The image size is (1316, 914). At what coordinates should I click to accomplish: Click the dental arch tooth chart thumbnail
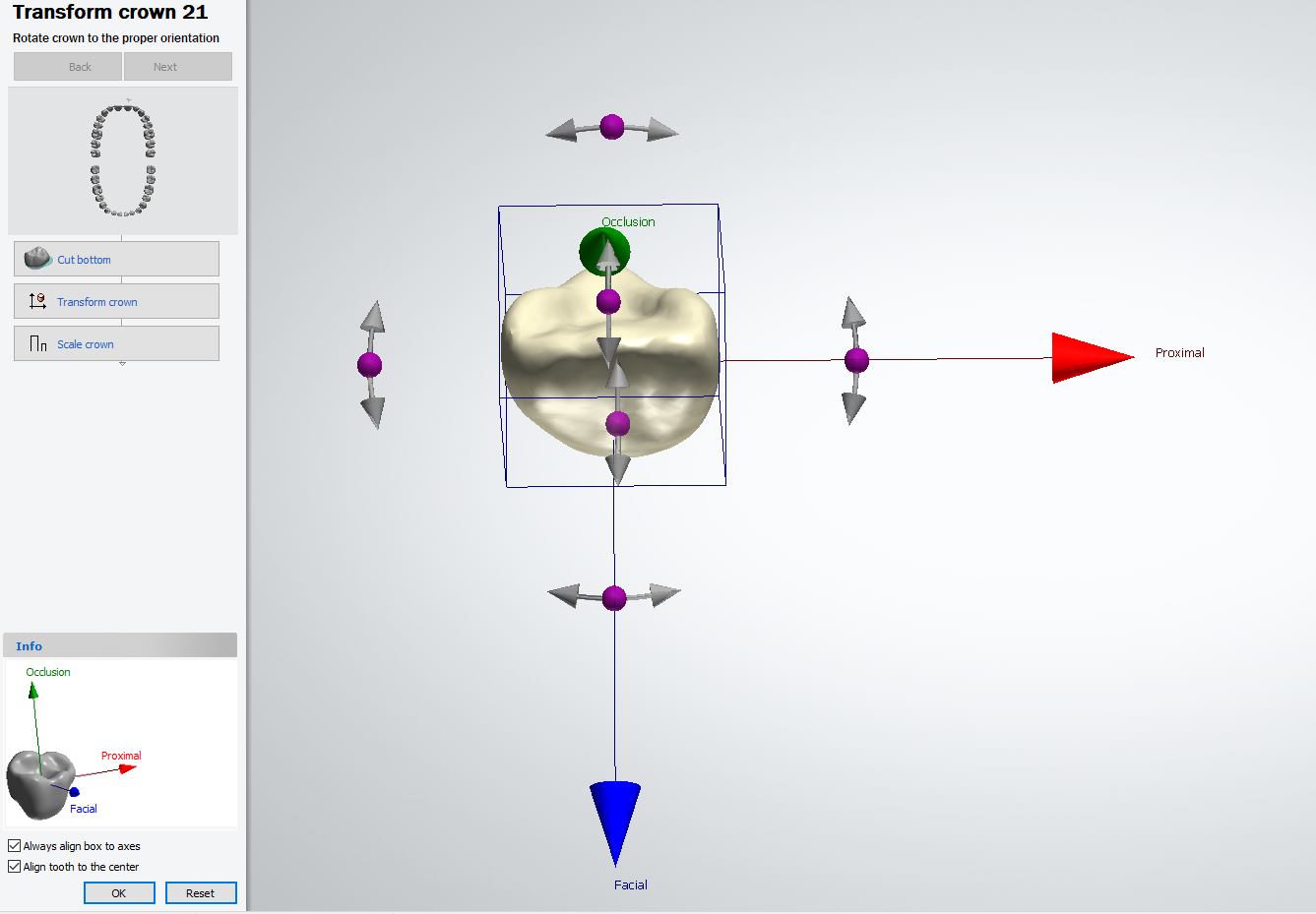coord(123,159)
